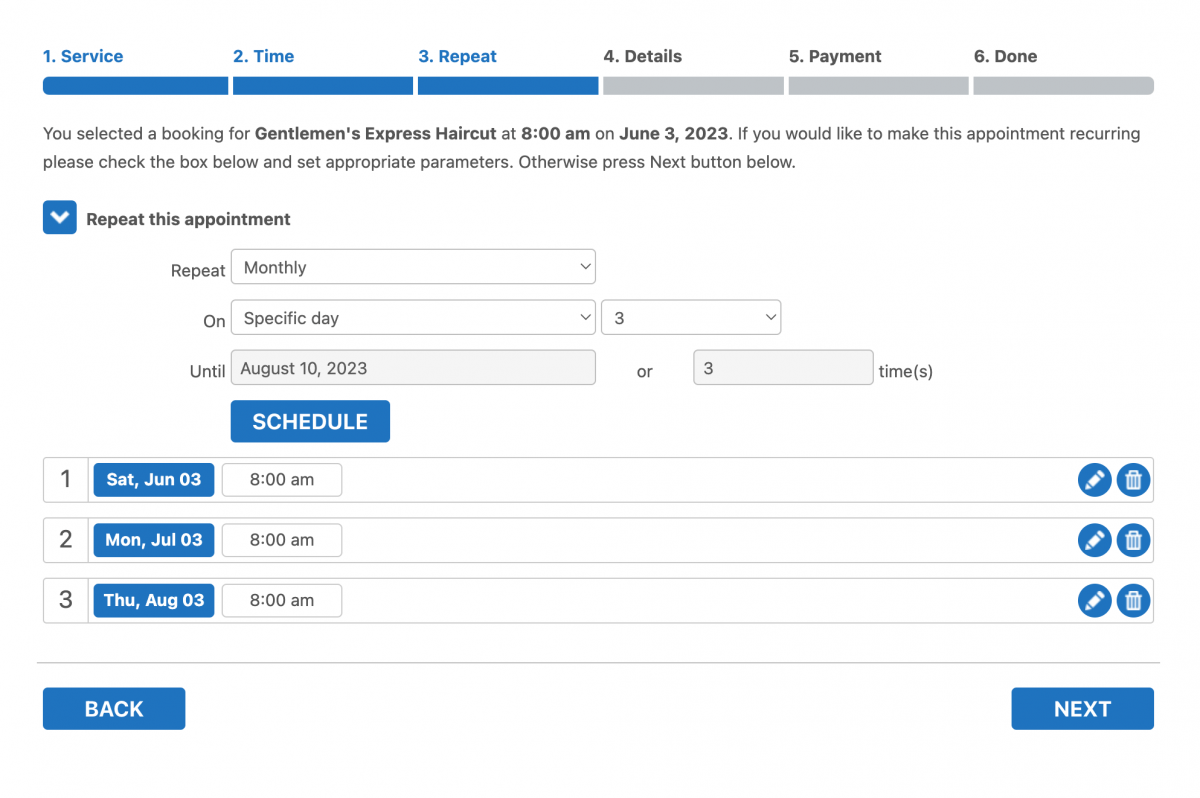This screenshot has width=1200, height=798.
Task: Select the 5. Payment step
Action: [x=835, y=56]
